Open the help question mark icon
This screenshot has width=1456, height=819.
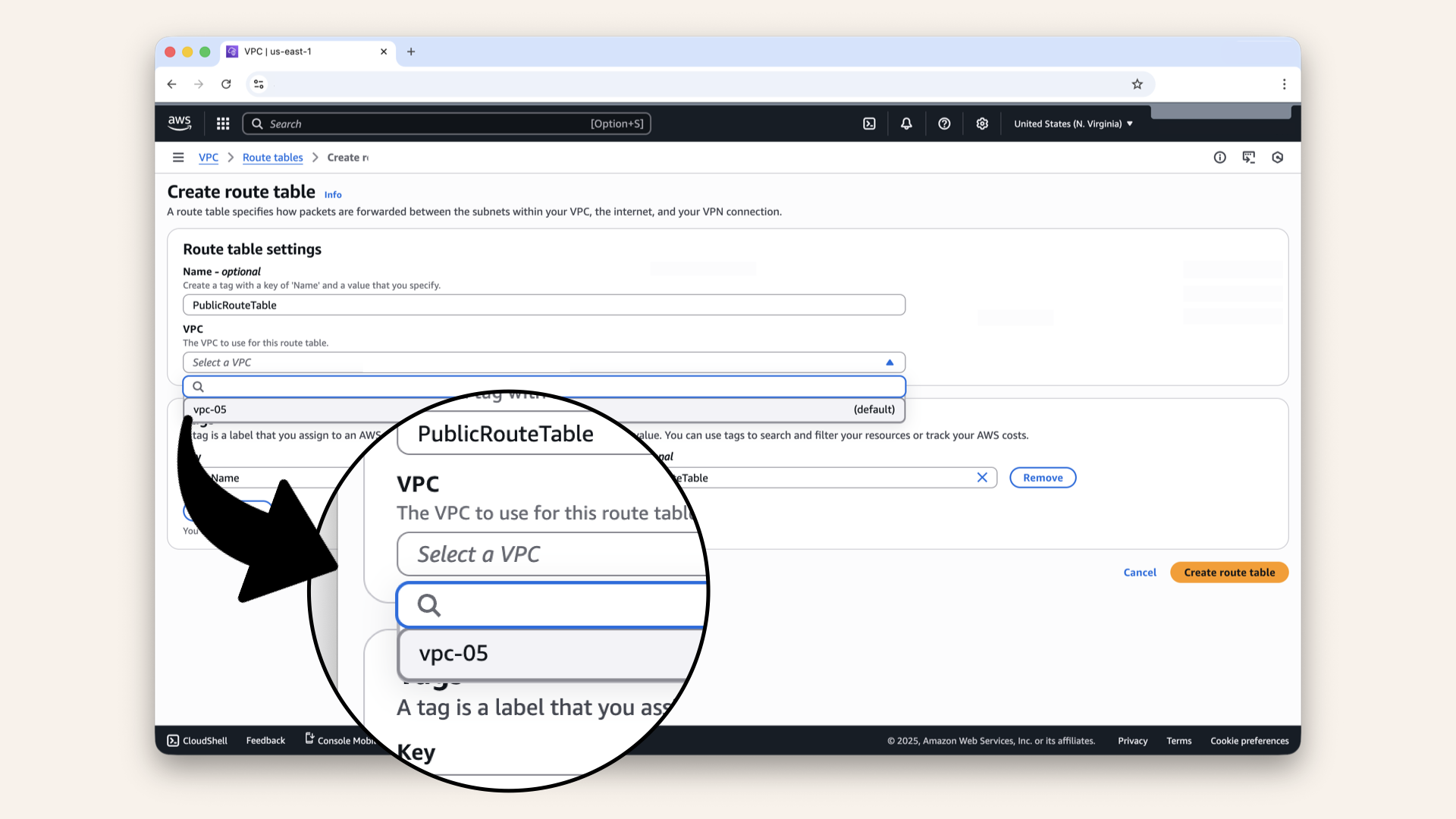[x=944, y=123]
